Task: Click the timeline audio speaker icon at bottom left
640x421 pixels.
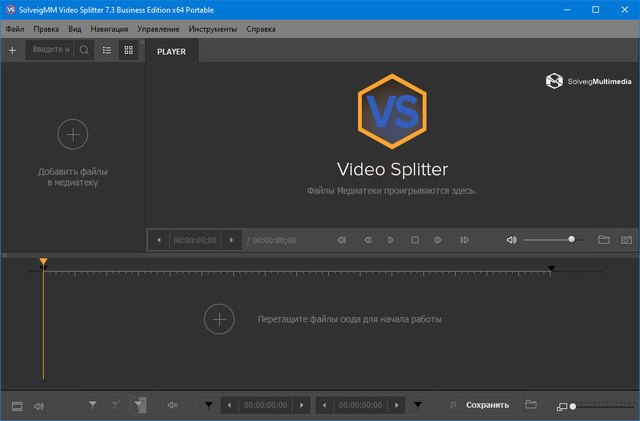Action: [39, 405]
